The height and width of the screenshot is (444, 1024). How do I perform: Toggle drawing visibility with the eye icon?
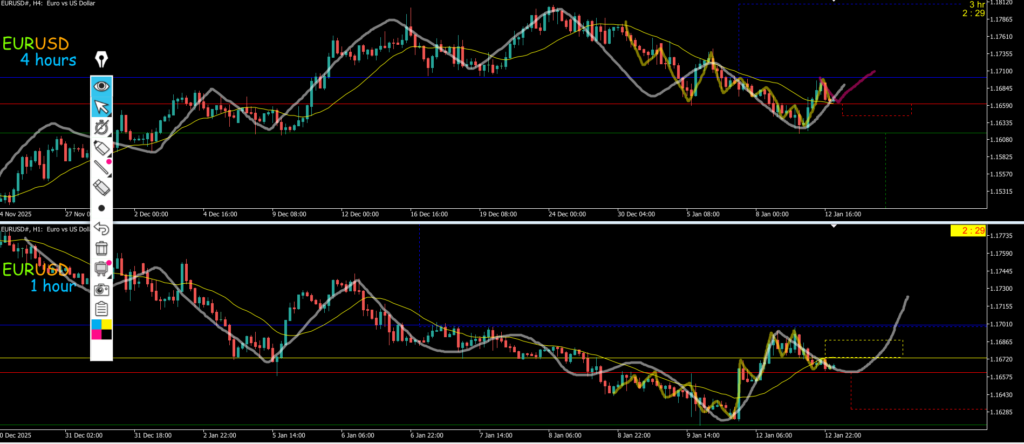(x=101, y=85)
